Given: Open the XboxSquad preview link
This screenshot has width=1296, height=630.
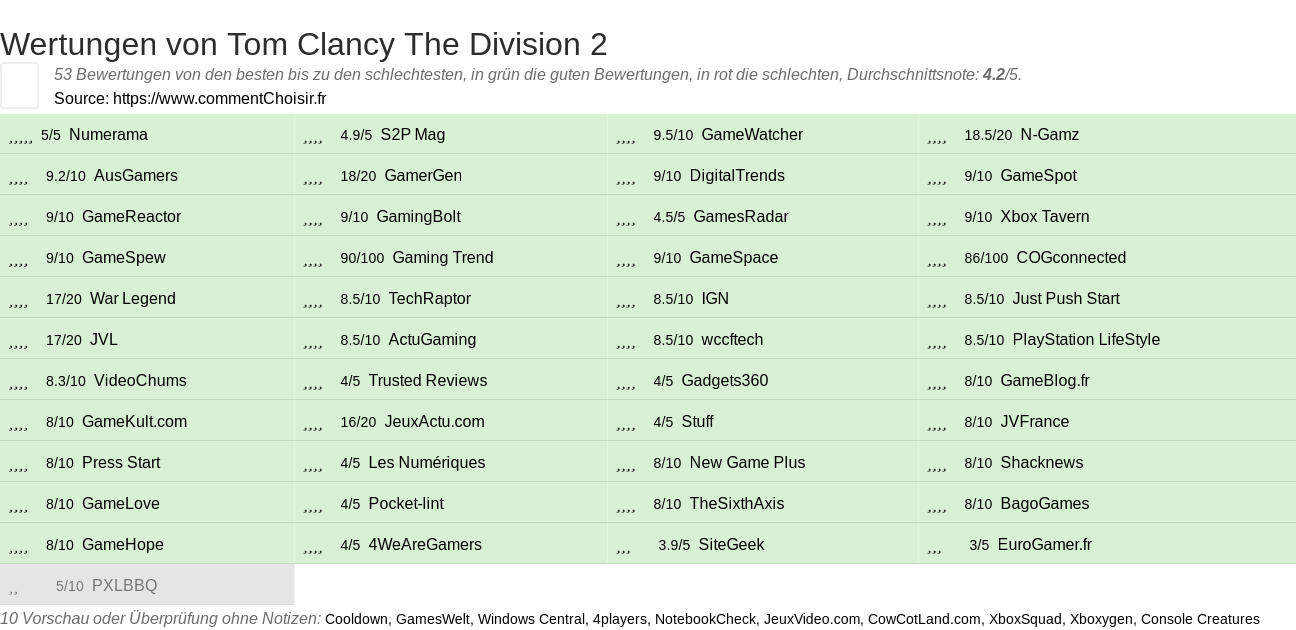Looking at the screenshot, I should 1025,619.
